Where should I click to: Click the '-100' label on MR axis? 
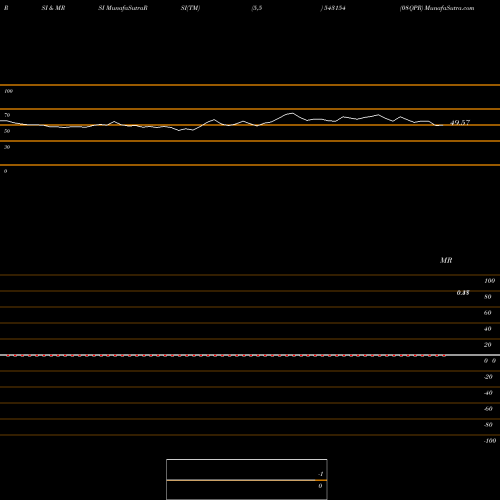pos(490,441)
